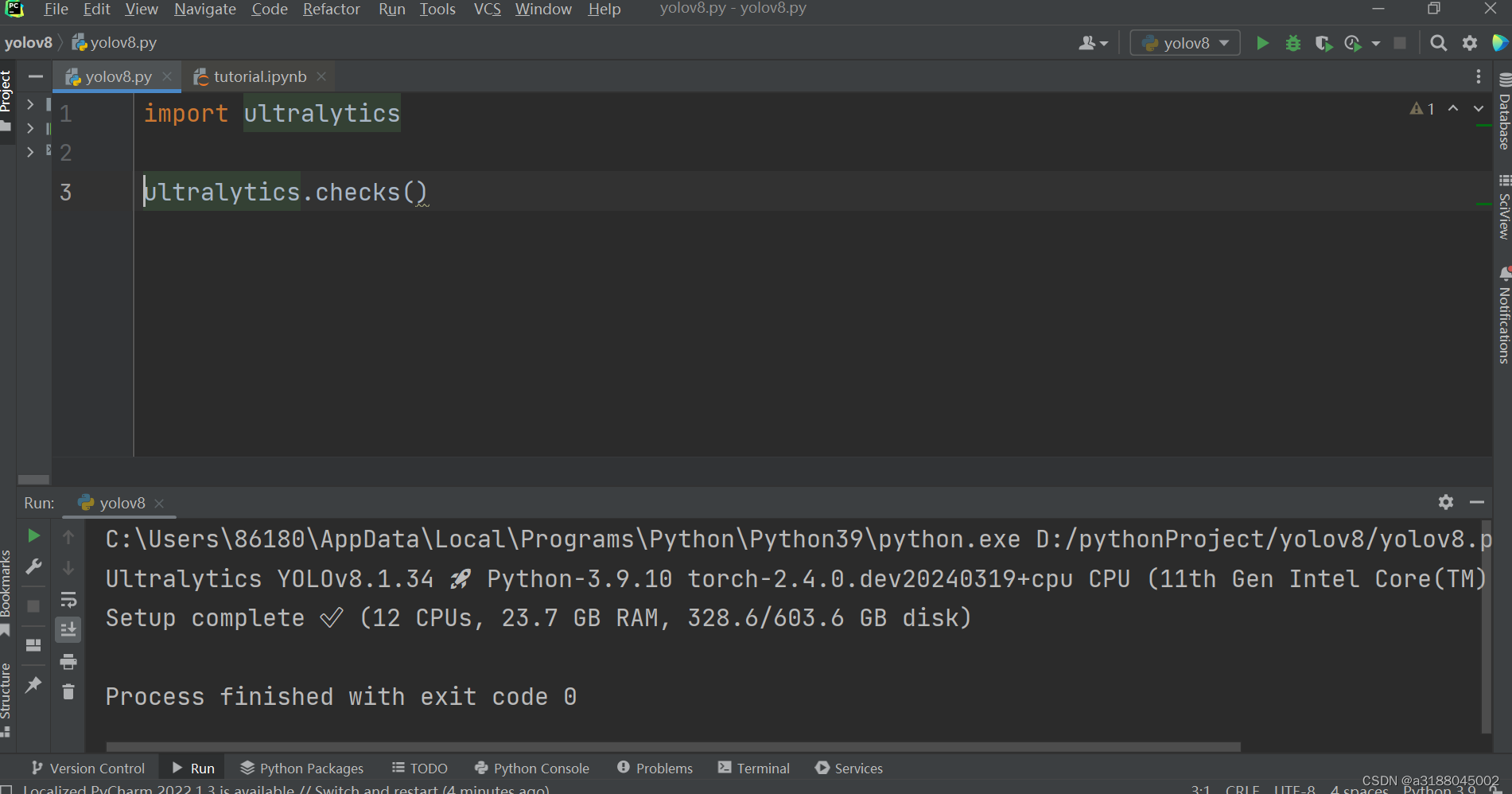
Task: Open the user account icon menu
Action: pyautogui.click(x=1093, y=43)
